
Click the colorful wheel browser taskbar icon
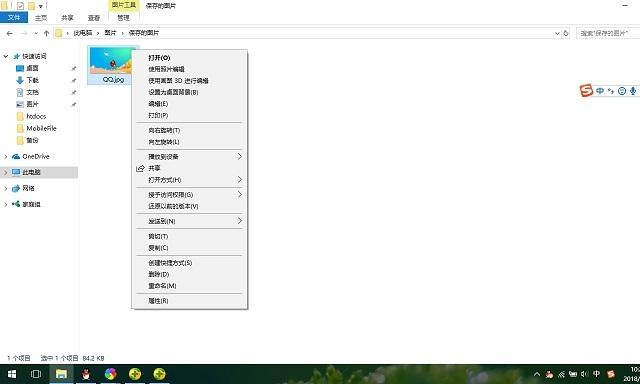tap(110, 374)
